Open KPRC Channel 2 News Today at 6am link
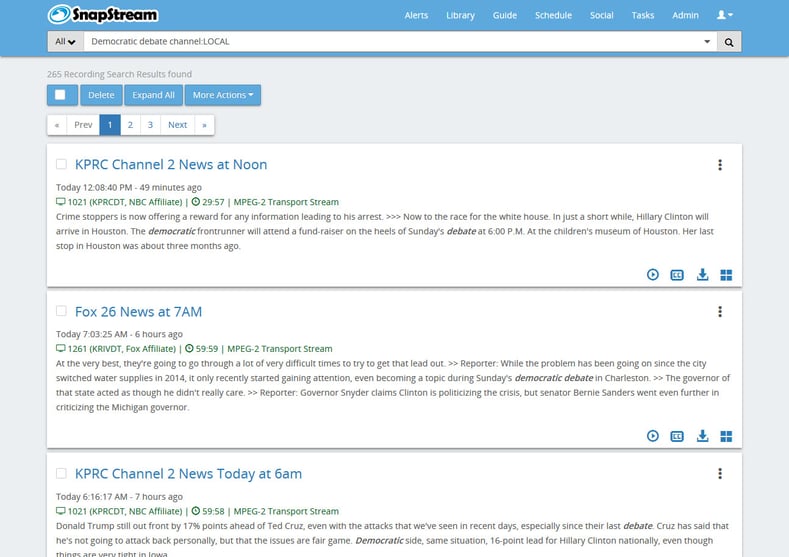The image size is (789, 557). tap(188, 473)
